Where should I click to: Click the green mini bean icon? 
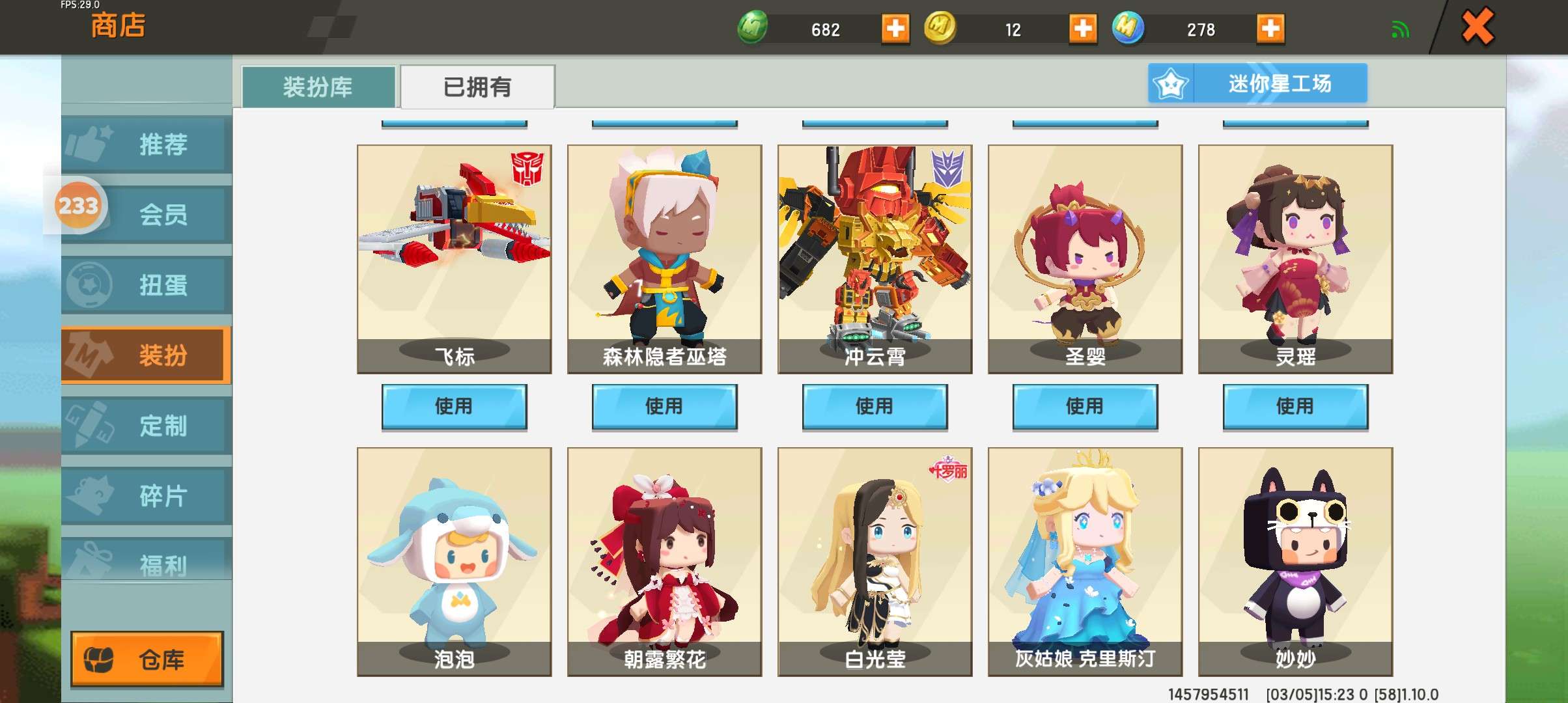click(x=752, y=28)
